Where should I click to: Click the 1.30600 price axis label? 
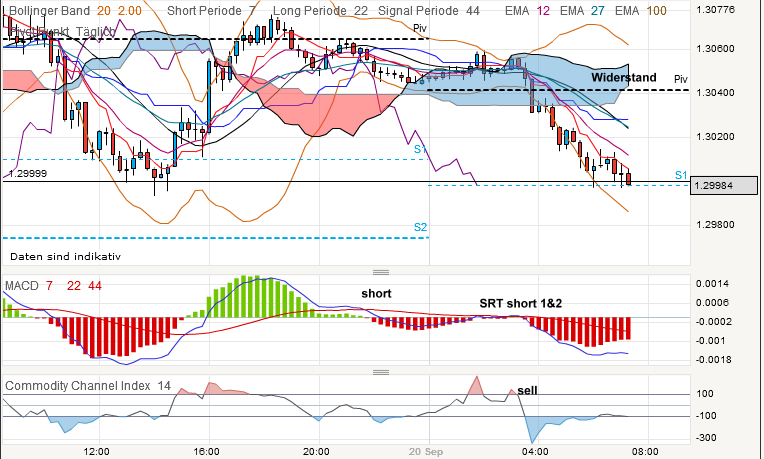coord(716,49)
